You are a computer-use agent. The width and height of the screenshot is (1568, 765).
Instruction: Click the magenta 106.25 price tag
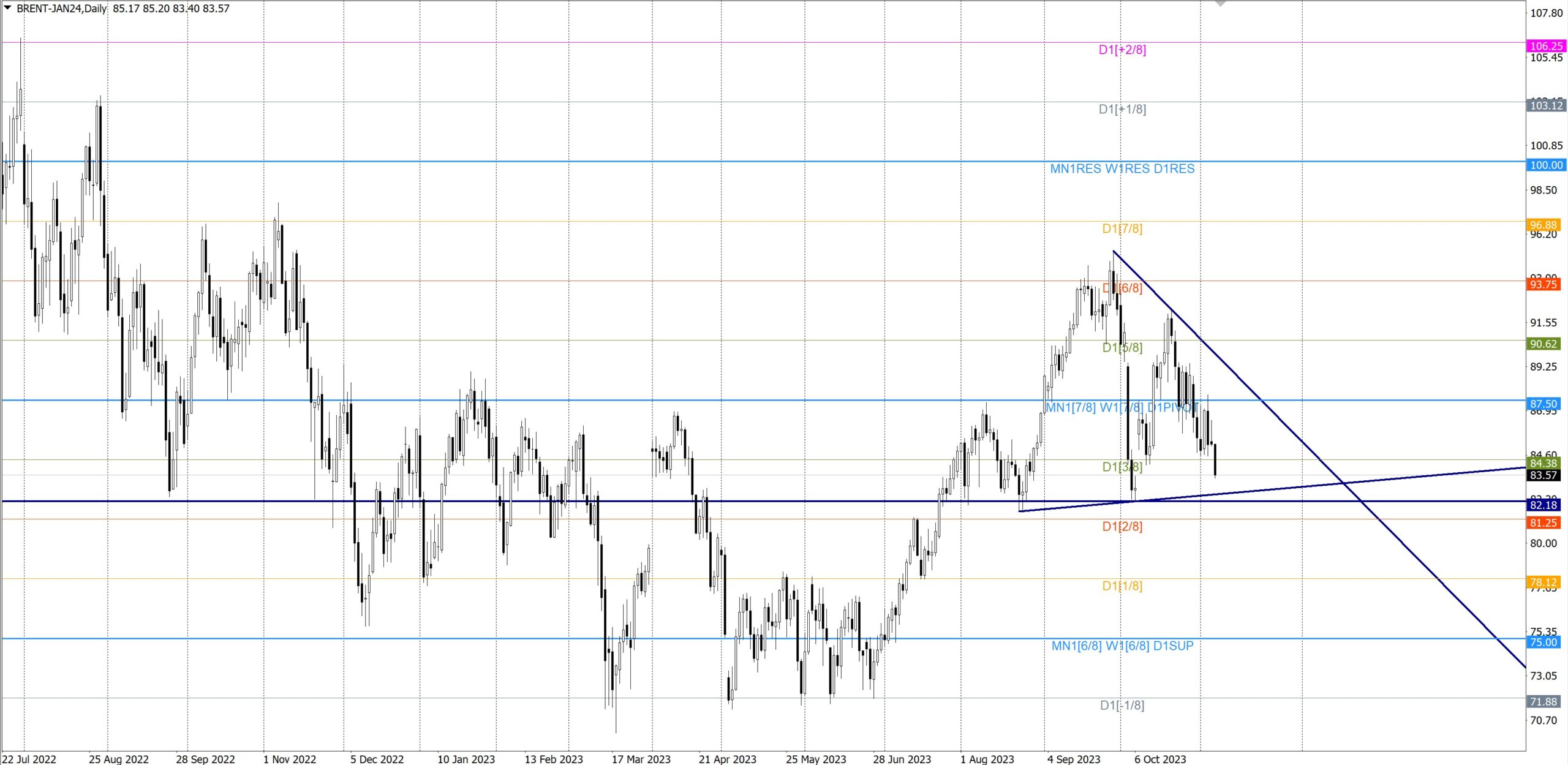1546,46
